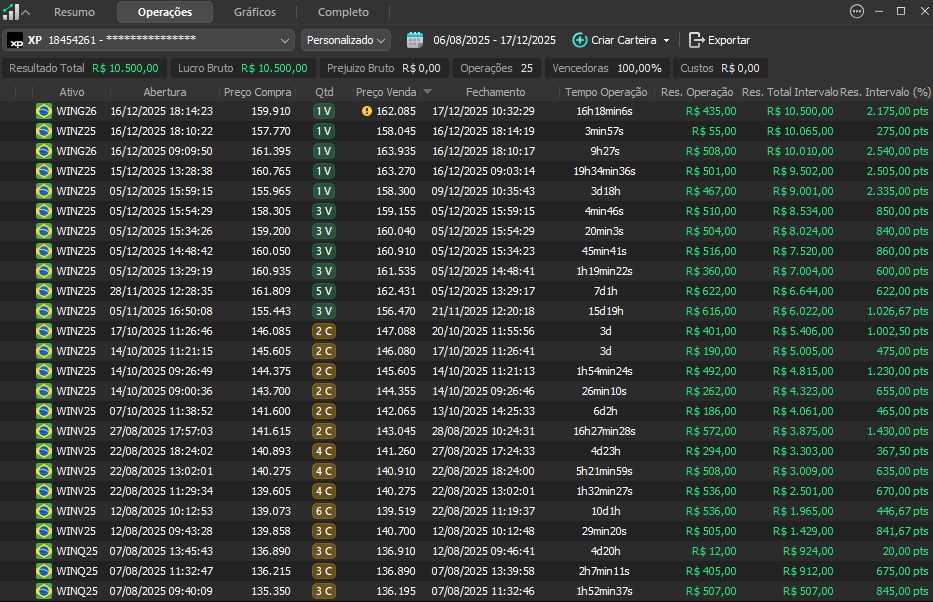
Task: Click the Brazil flag on the first WING26 row
Action: [43, 111]
